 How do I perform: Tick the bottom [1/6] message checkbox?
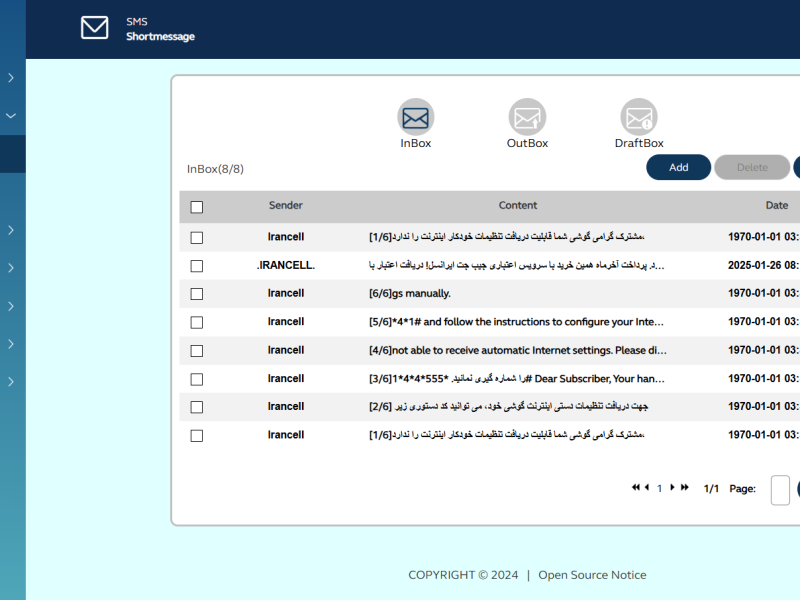(196, 436)
